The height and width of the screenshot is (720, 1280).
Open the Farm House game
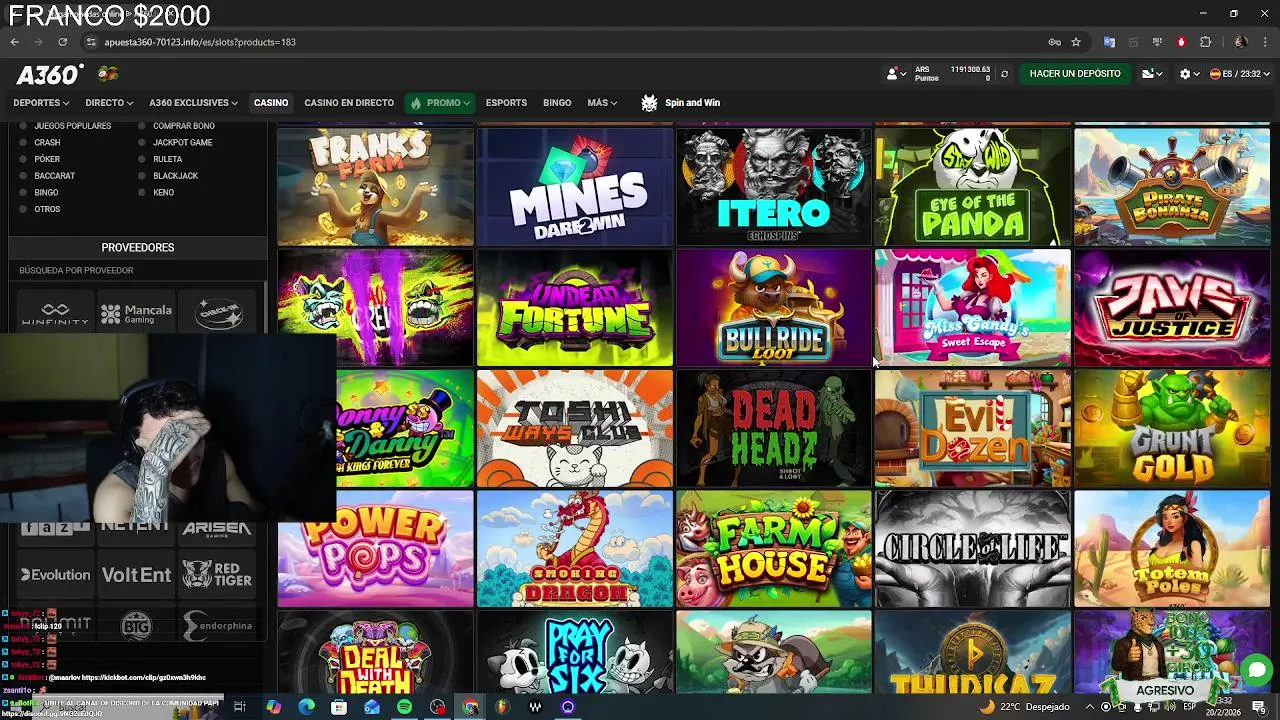tap(774, 549)
